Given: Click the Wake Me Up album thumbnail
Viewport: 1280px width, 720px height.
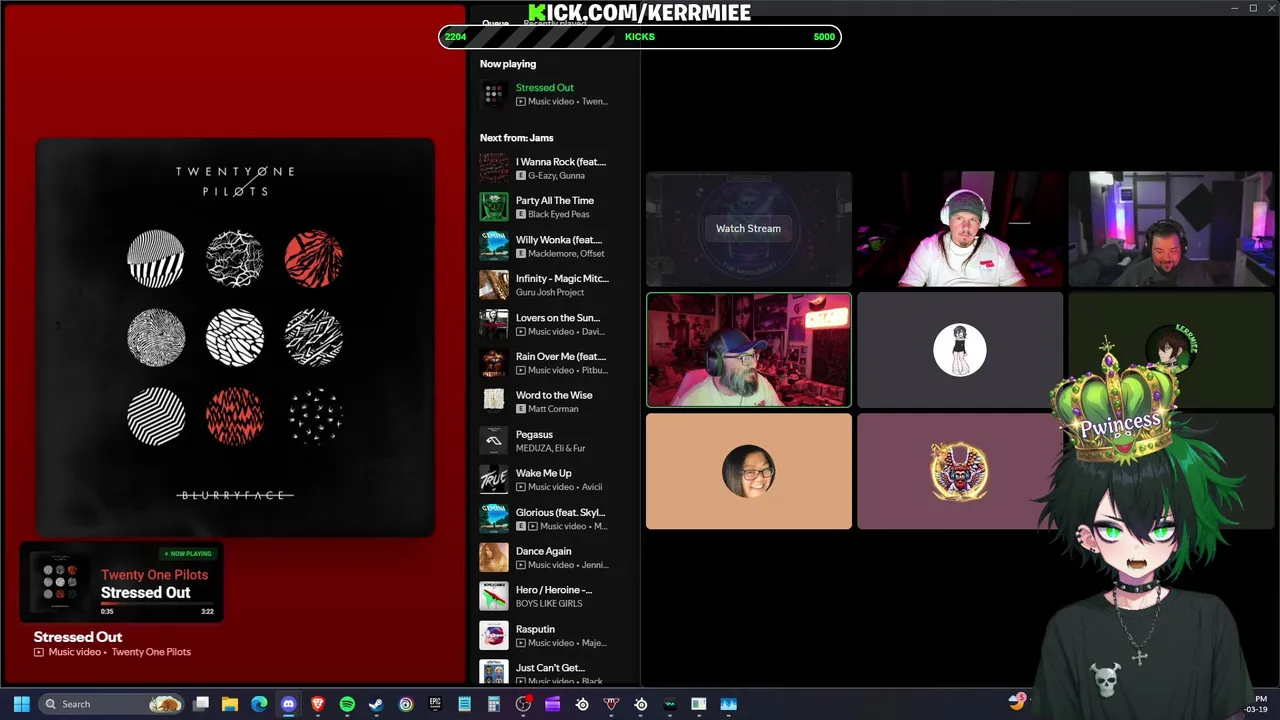Looking at the screenshot, I should click(x=494, y=480).
